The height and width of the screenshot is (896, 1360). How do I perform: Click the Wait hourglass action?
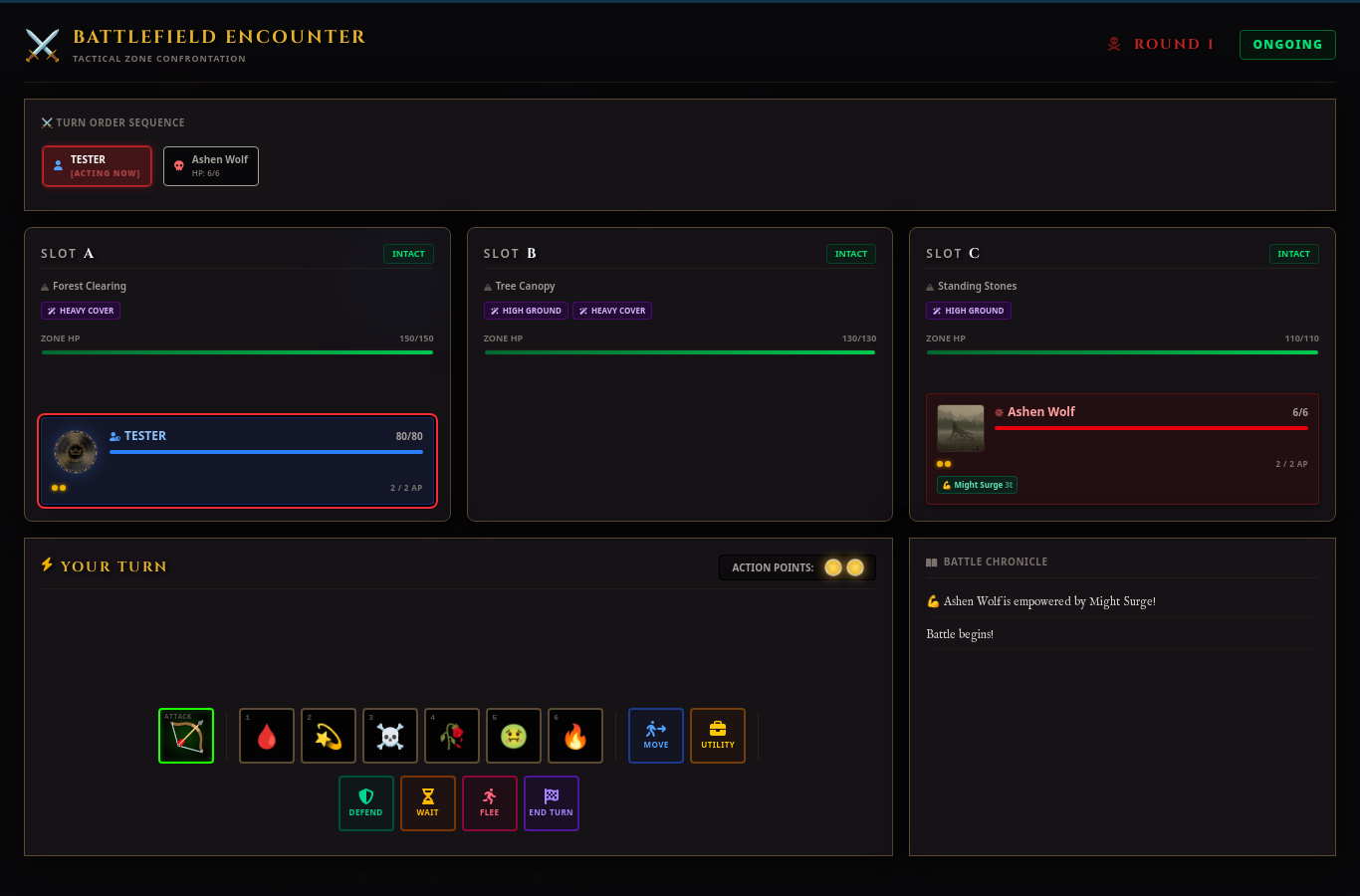428,803
